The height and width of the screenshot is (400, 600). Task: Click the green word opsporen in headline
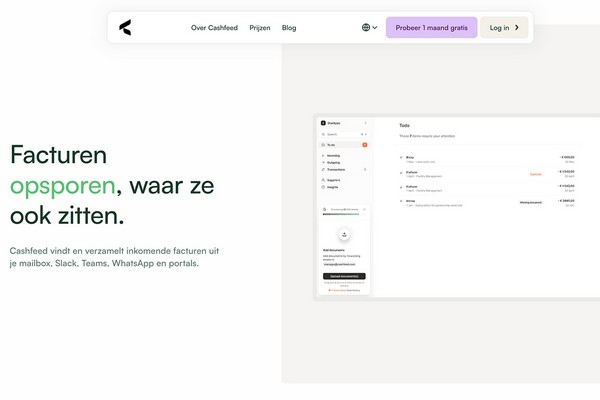63,186
